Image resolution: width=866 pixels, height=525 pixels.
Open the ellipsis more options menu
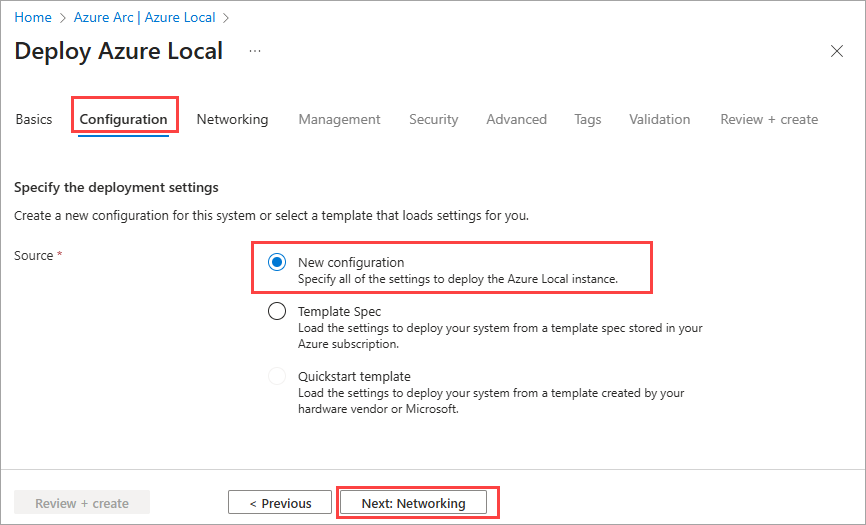(x=255, y=50)
